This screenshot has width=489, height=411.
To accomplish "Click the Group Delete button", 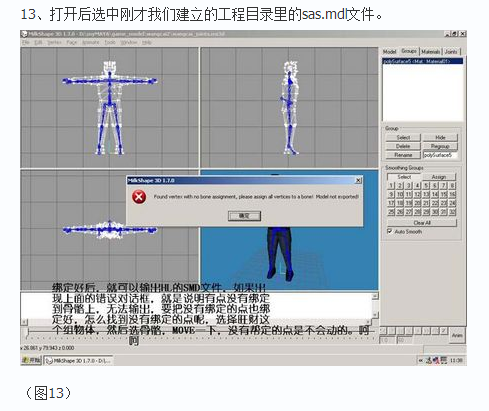I will tap(403, 146).
